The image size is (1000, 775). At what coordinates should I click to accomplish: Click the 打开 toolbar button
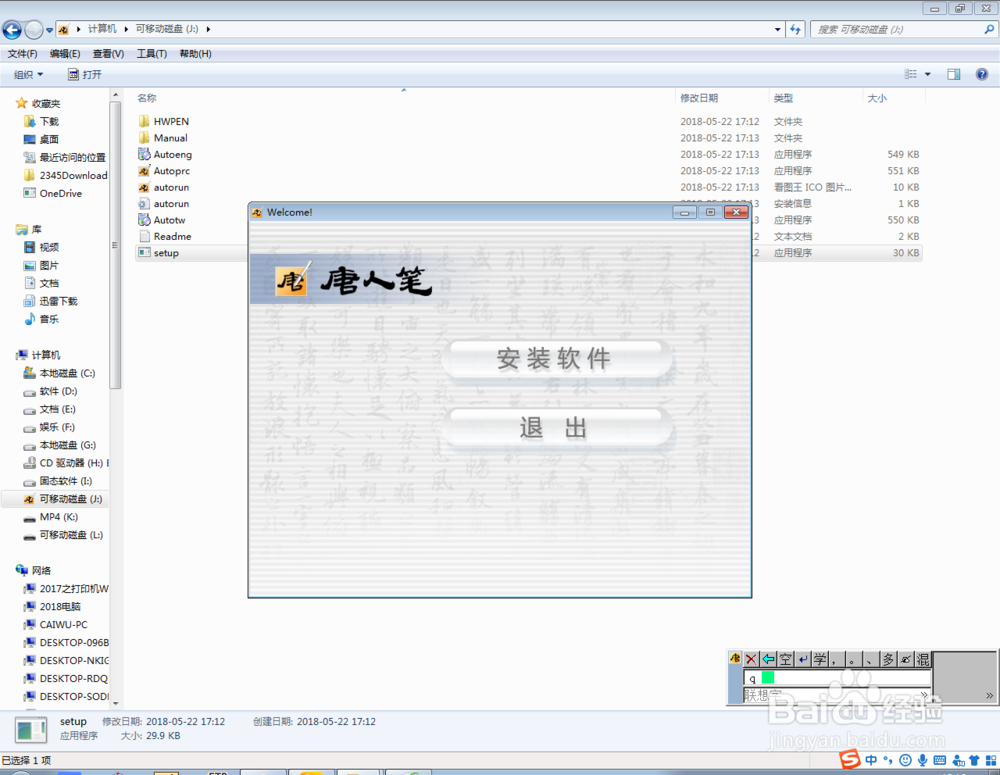[x=85, y=75]
